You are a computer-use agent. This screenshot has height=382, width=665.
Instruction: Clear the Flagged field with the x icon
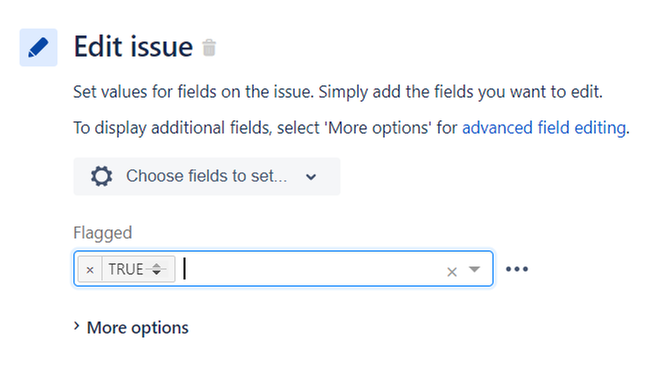tap(452, 272)
